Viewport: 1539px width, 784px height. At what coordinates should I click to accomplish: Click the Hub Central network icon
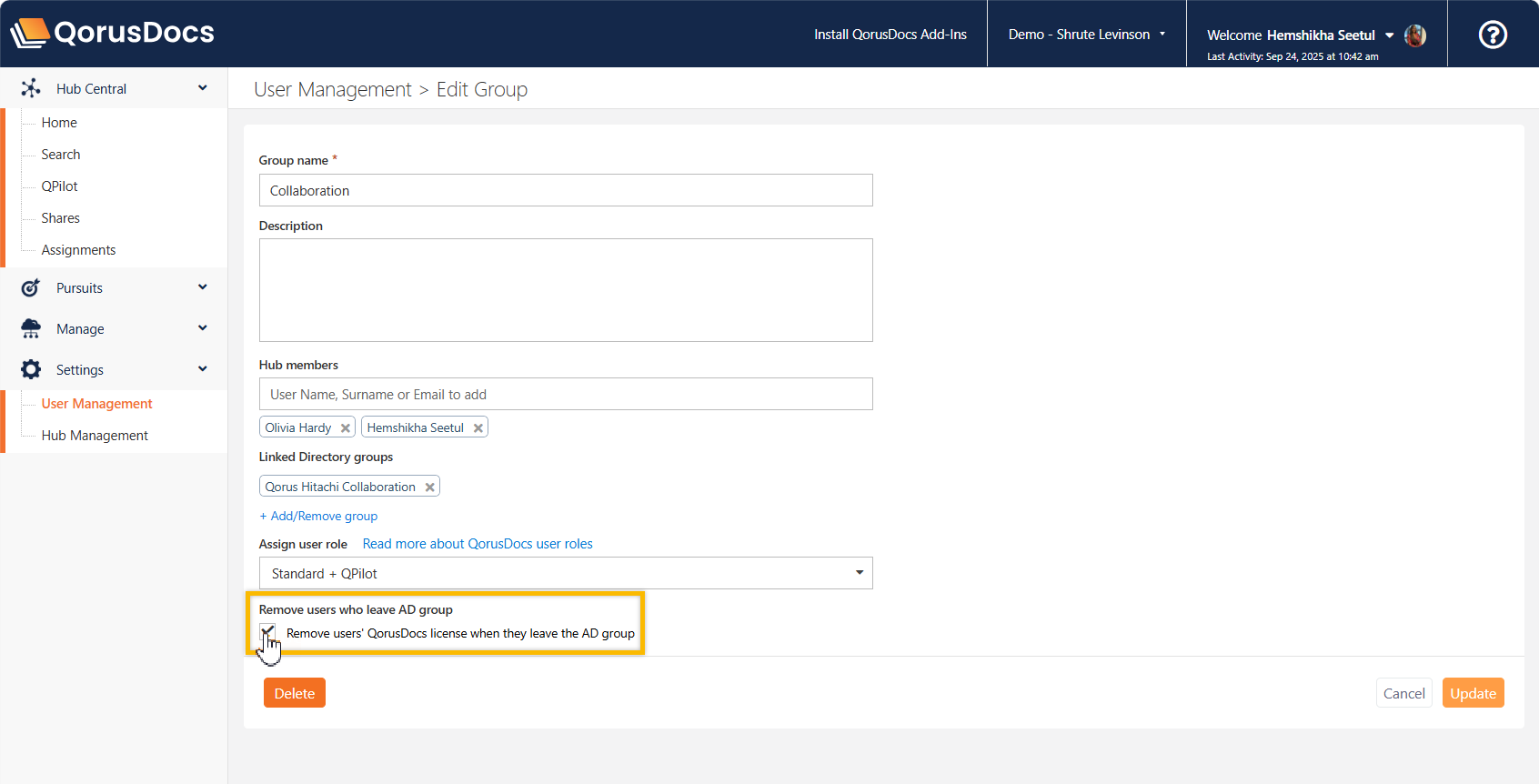click(x=31, y=88)
